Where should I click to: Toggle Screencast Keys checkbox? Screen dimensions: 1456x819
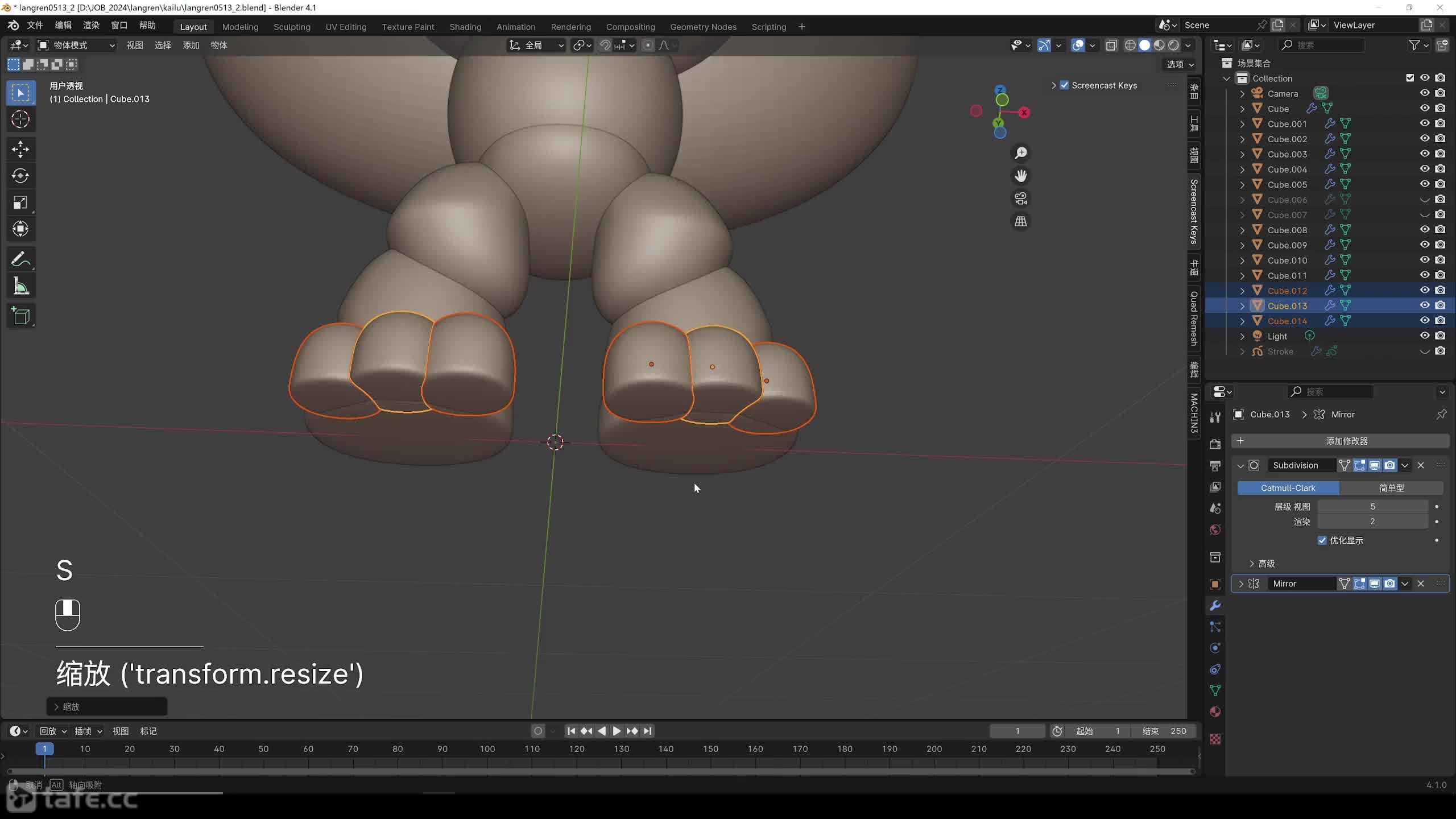tap(1064, 85)
